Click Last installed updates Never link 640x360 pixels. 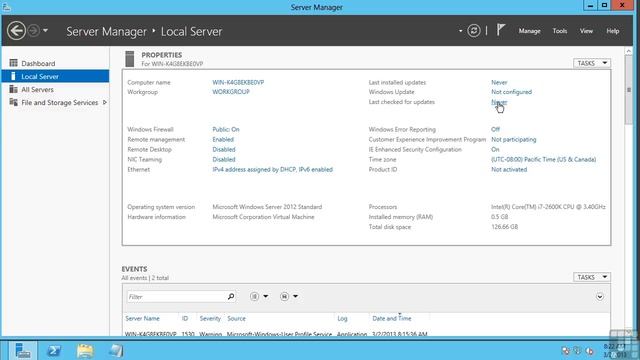499,82
